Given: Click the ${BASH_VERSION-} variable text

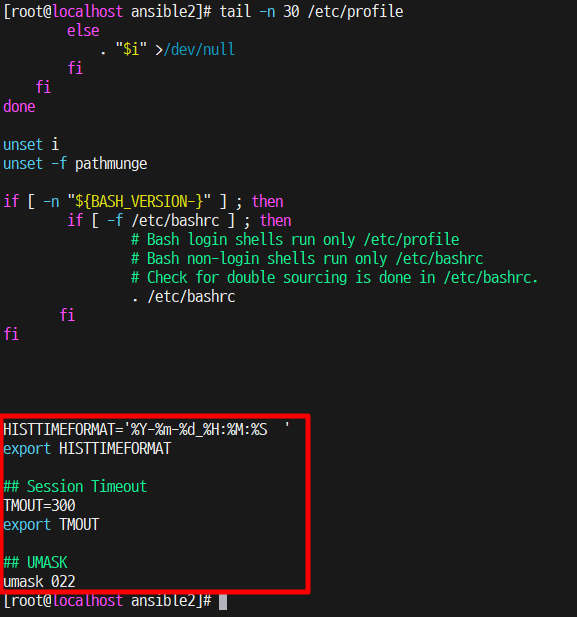Looking at the screenshot, I should 139,201.
